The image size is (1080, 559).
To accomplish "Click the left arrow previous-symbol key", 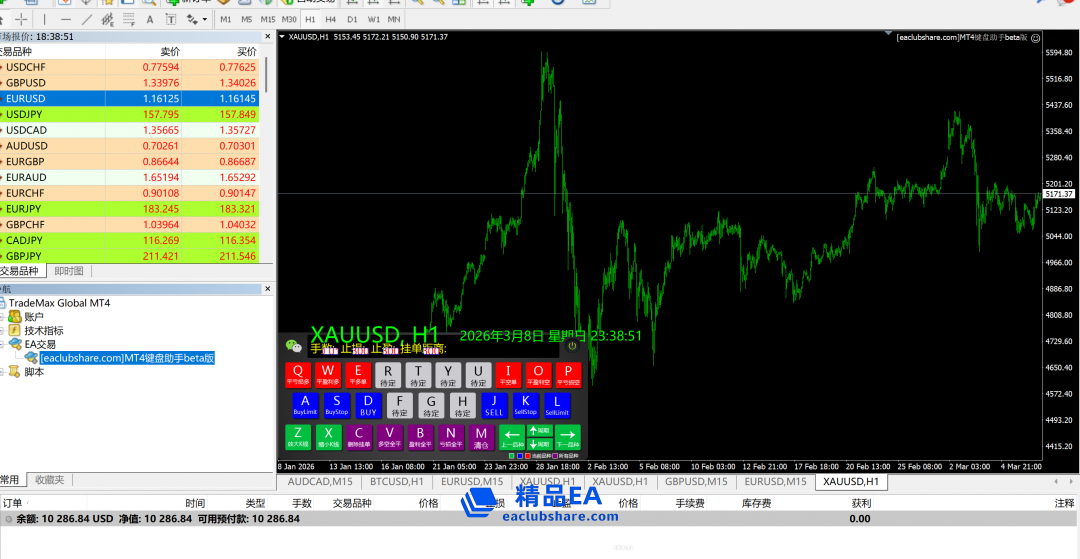I will (x=512, y=437).
